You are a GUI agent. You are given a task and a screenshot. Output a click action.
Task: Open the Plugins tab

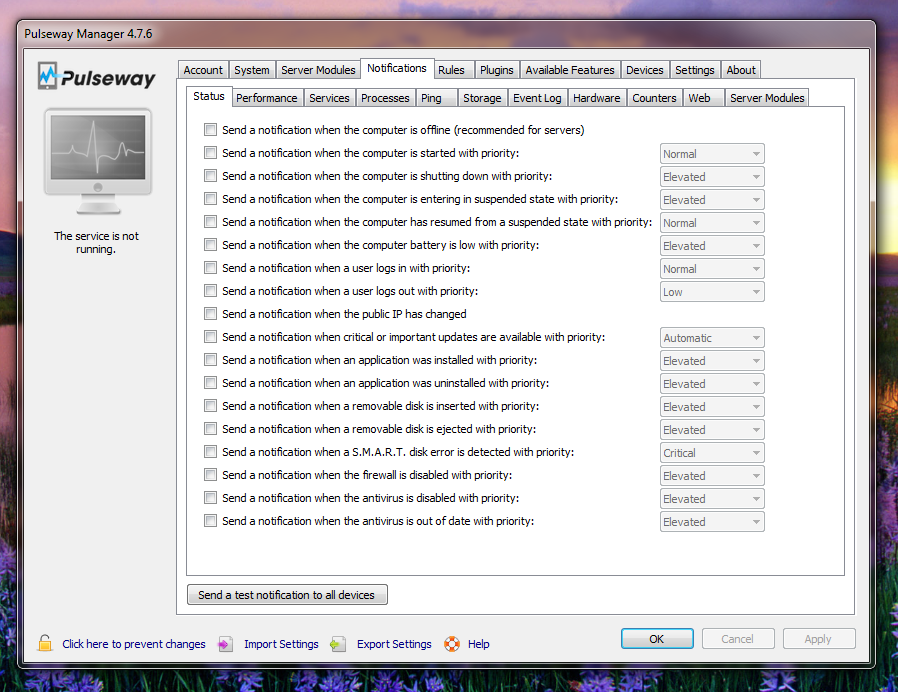point(497,70)
